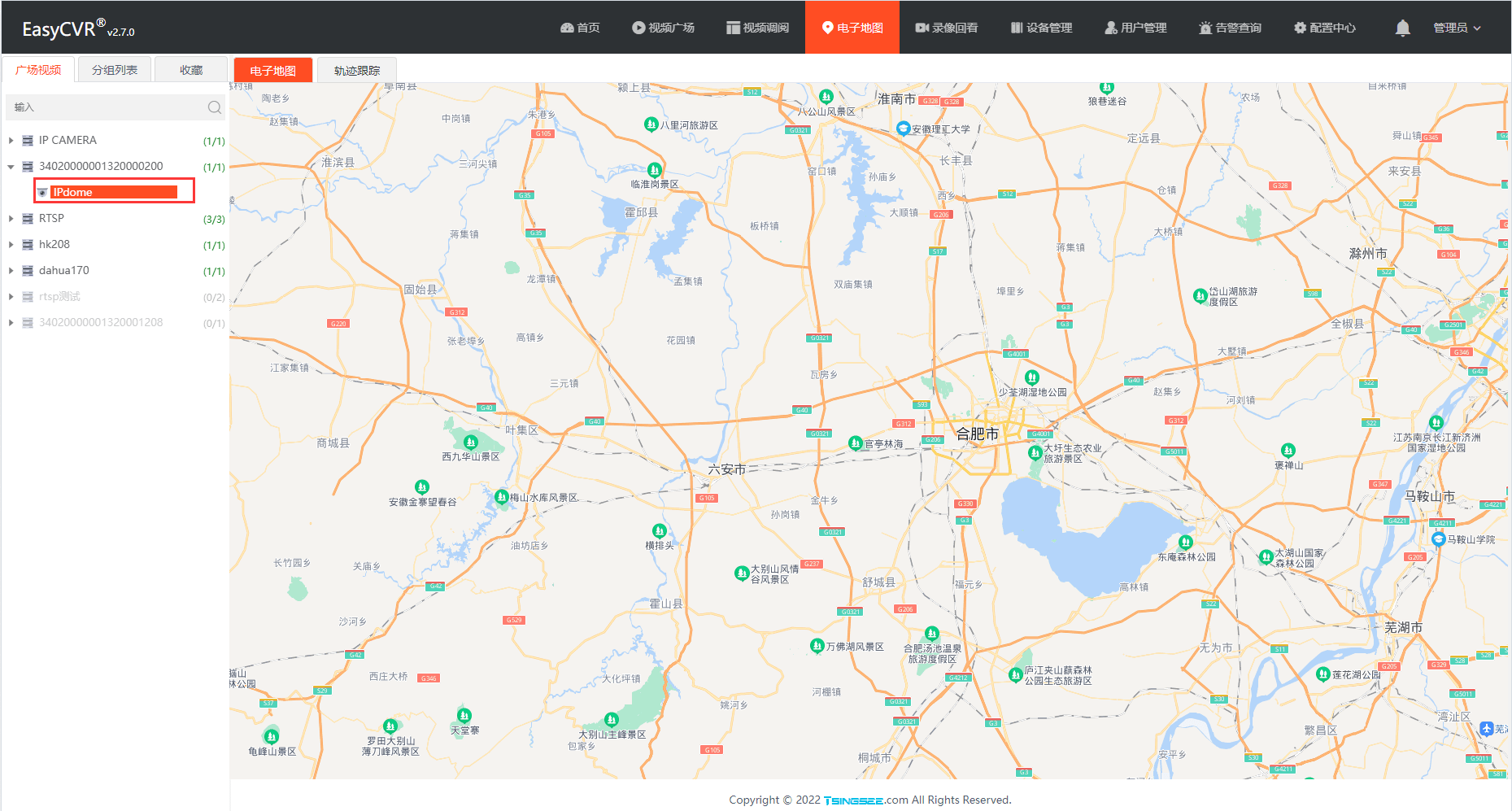Select the 岱山湖旅游度假区 marker

click(x=1200, y=295)
